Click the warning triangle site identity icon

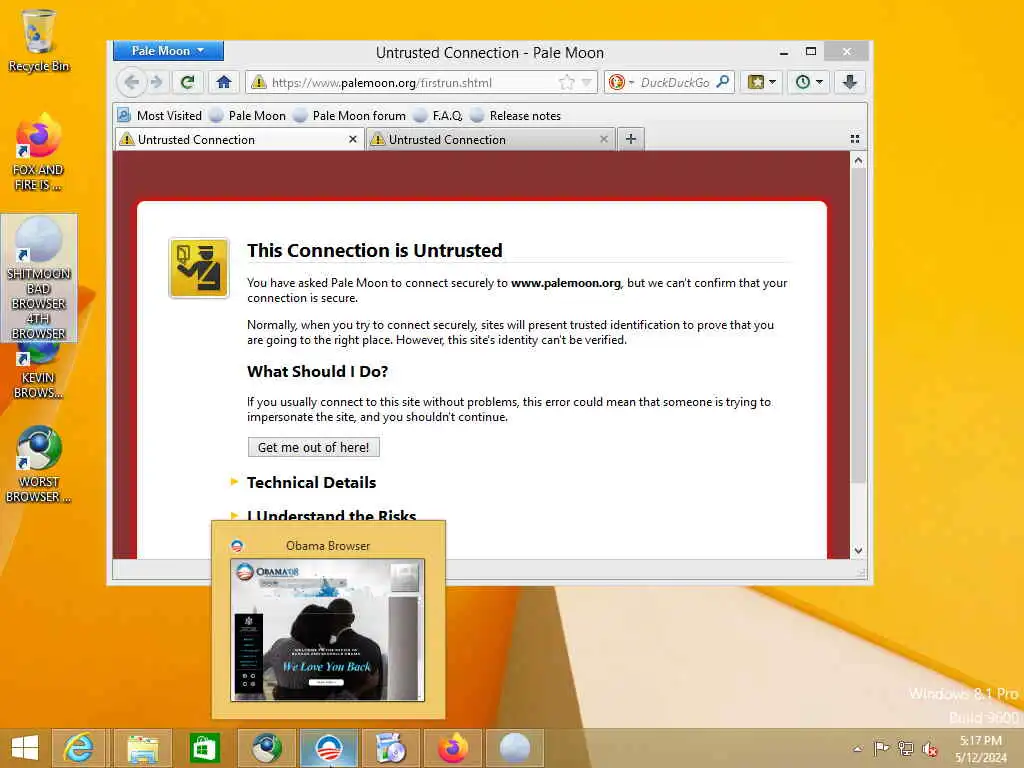259,82
